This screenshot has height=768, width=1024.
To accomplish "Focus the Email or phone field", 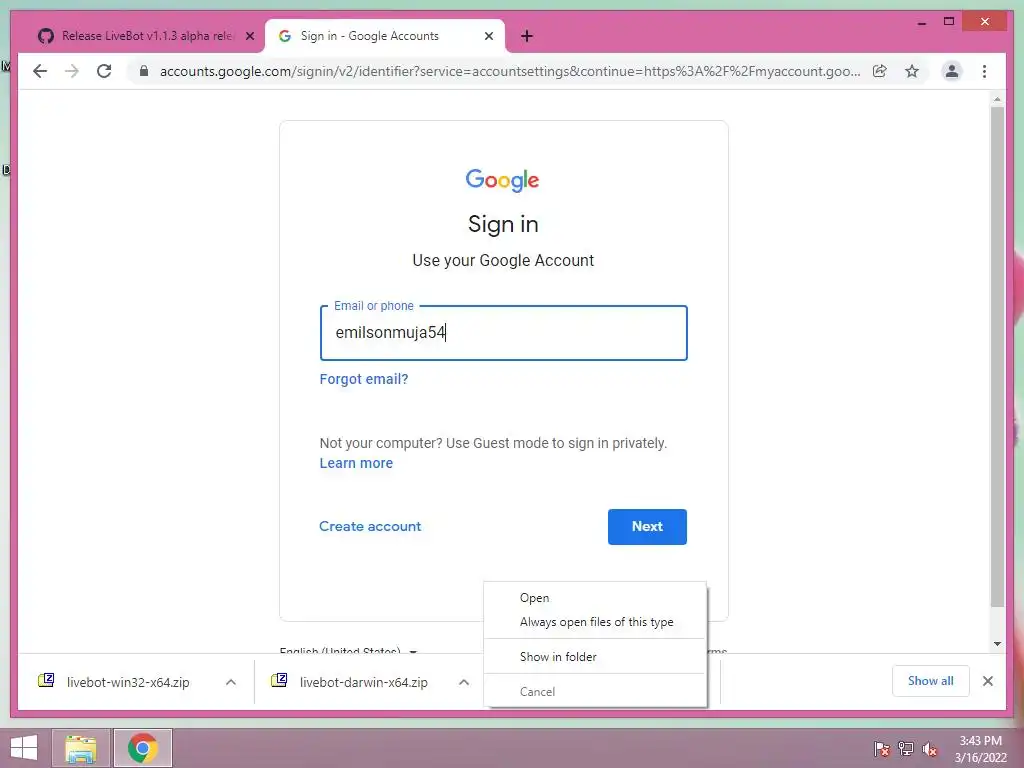I will pyautogui.click(x=504, y=333).
